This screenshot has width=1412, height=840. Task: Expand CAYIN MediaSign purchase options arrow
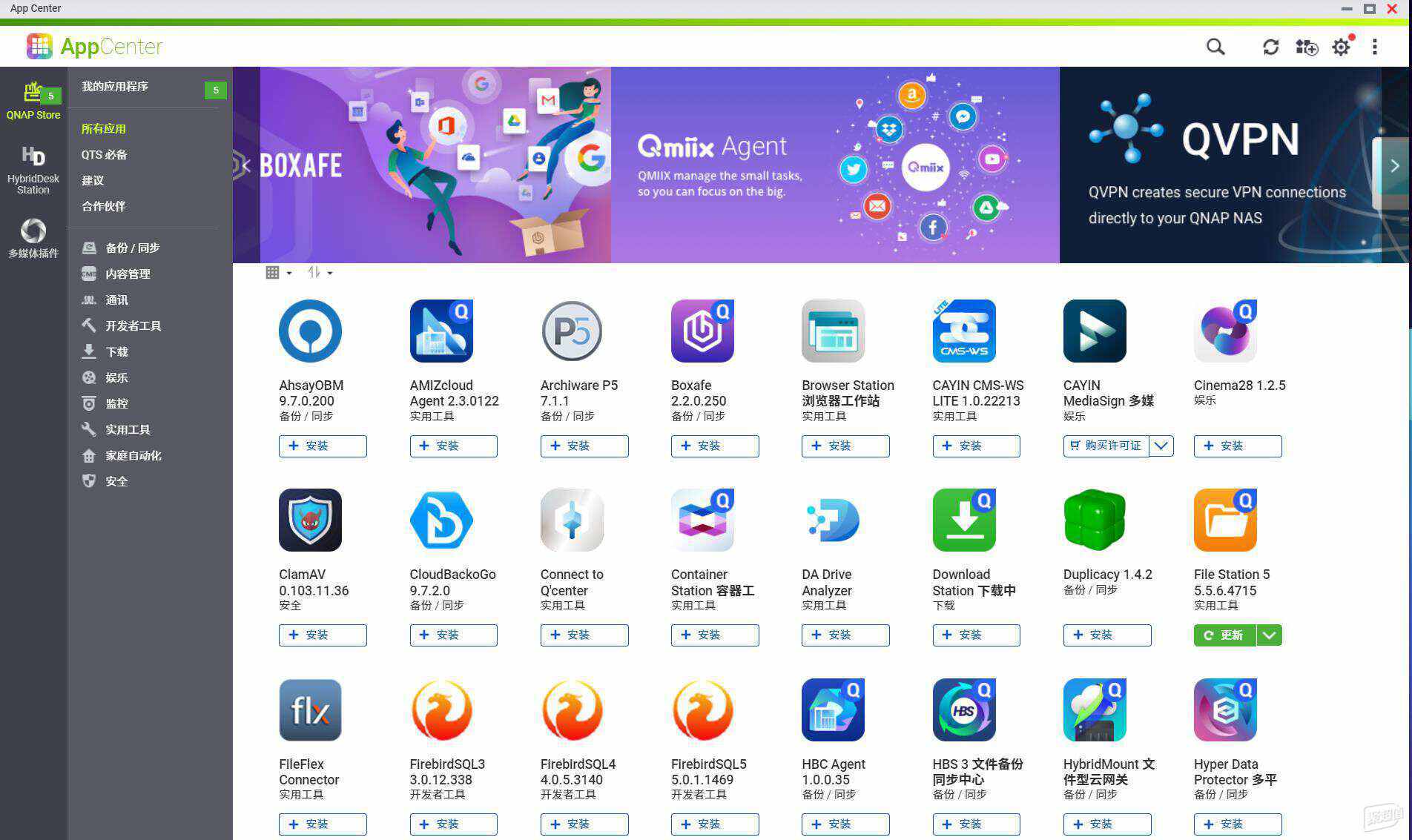click(1161, 446)
